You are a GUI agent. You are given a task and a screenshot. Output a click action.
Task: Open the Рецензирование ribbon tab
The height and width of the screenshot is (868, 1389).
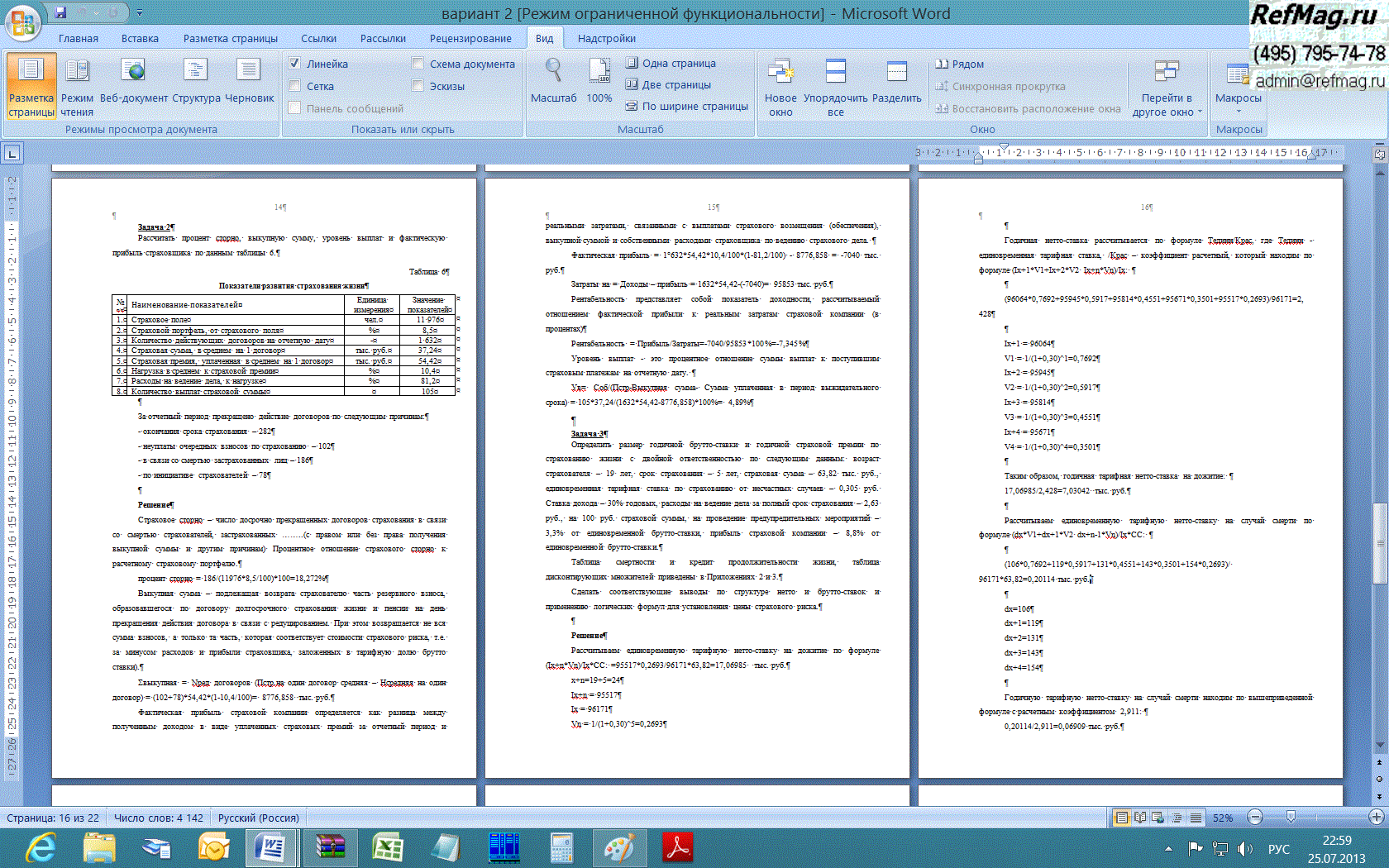[x=470, y=39]
